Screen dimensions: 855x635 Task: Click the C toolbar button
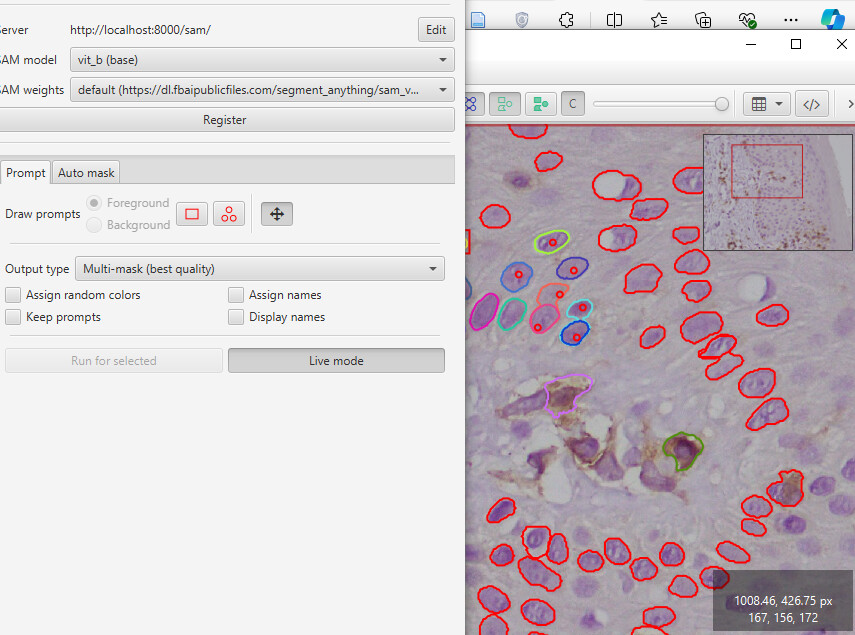click(x=572, y=103)
